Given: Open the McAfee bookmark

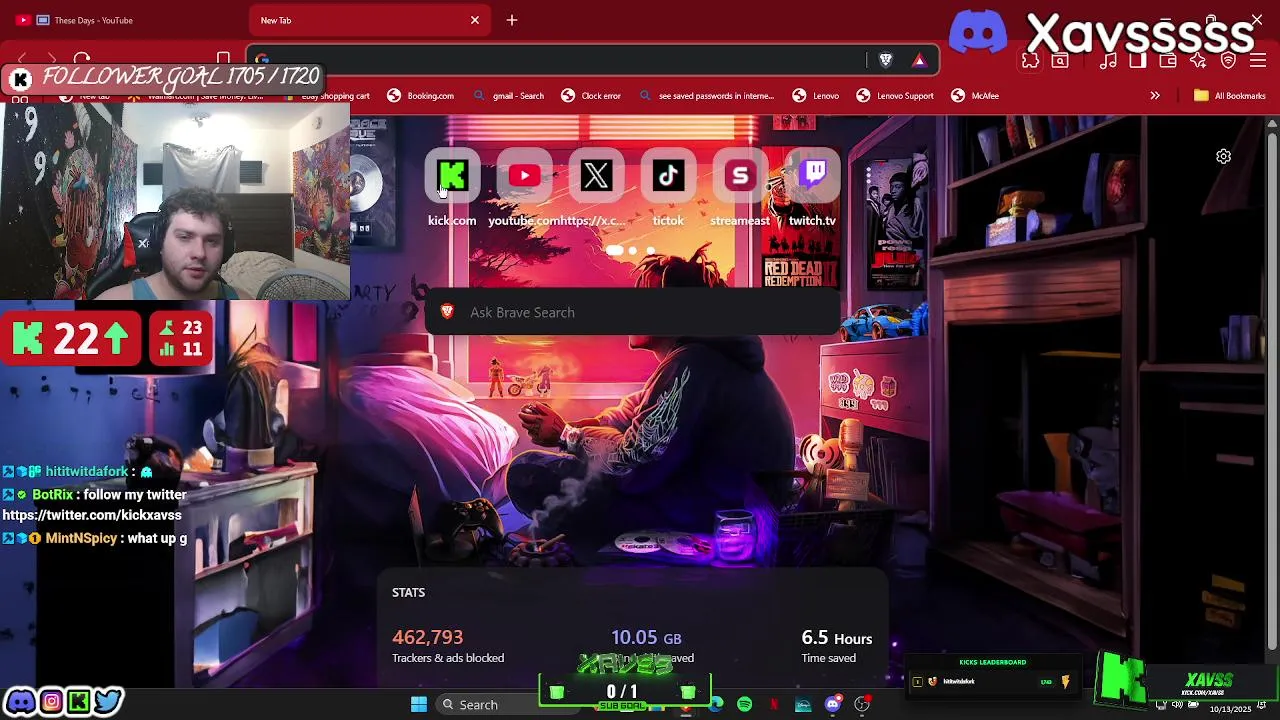Looking at the screenshot, I should point(975,96).
